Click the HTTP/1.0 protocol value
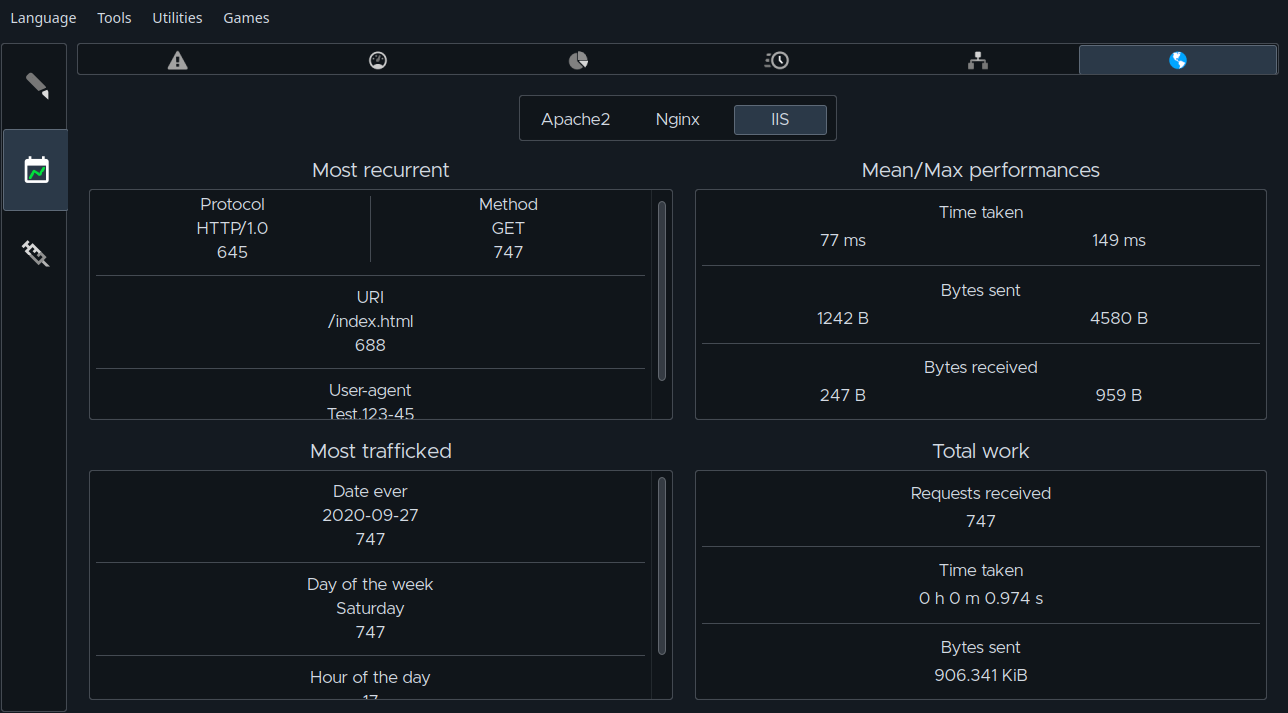This screenshot has width=1288, height=713. pyautogui.click(x=232, y=228)
